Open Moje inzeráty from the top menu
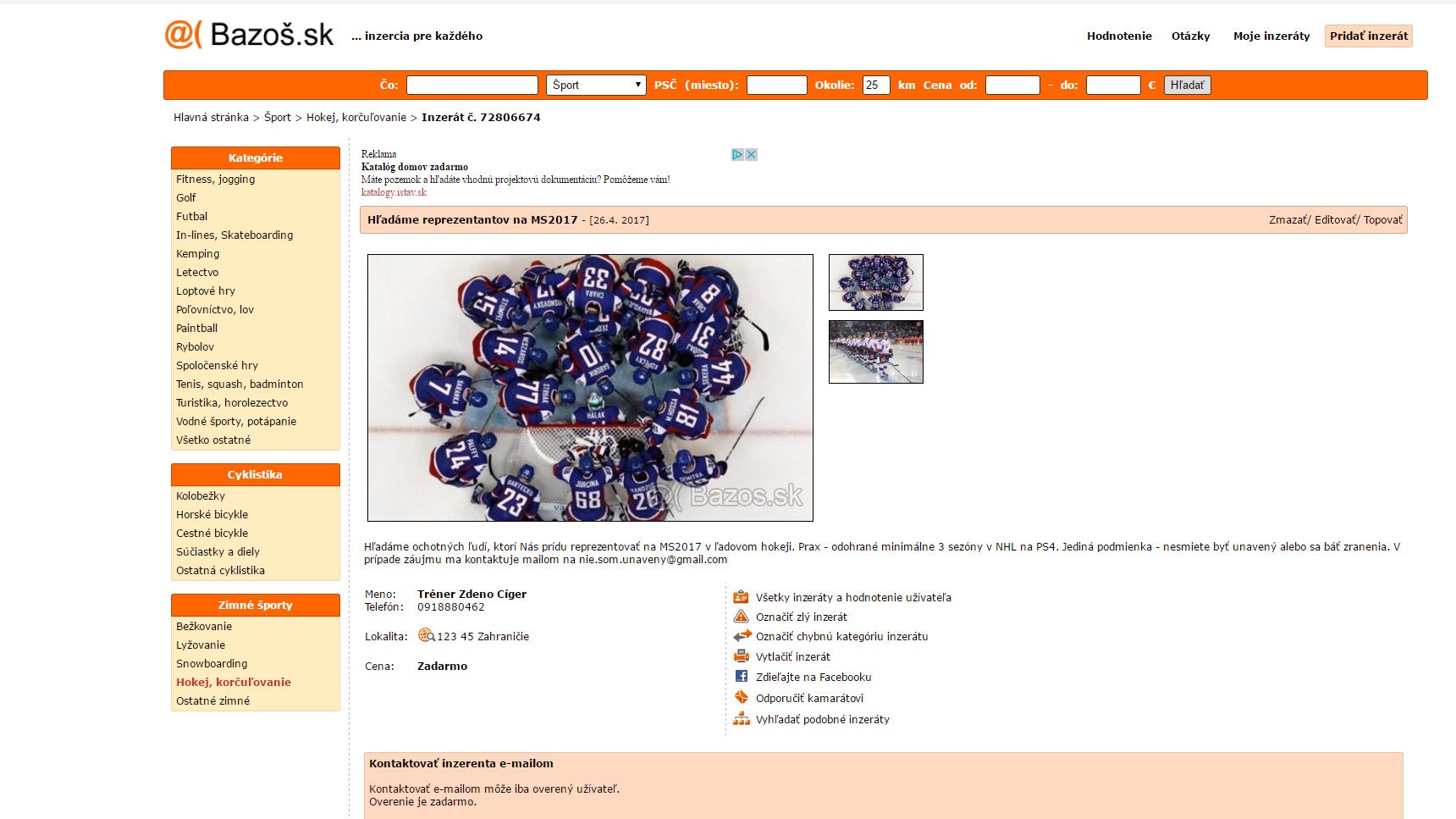This screenshot has height=819, width=1456. pos(1271,36)
